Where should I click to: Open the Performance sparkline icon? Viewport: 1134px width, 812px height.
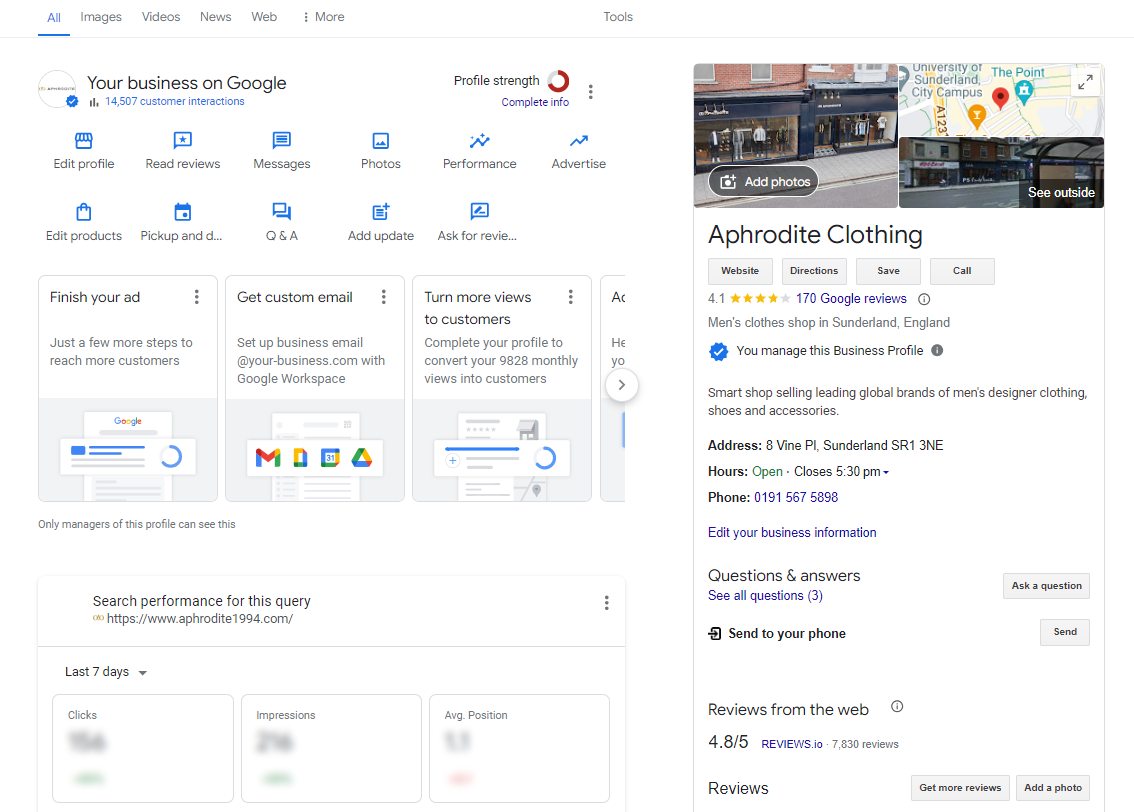point(480,141)
